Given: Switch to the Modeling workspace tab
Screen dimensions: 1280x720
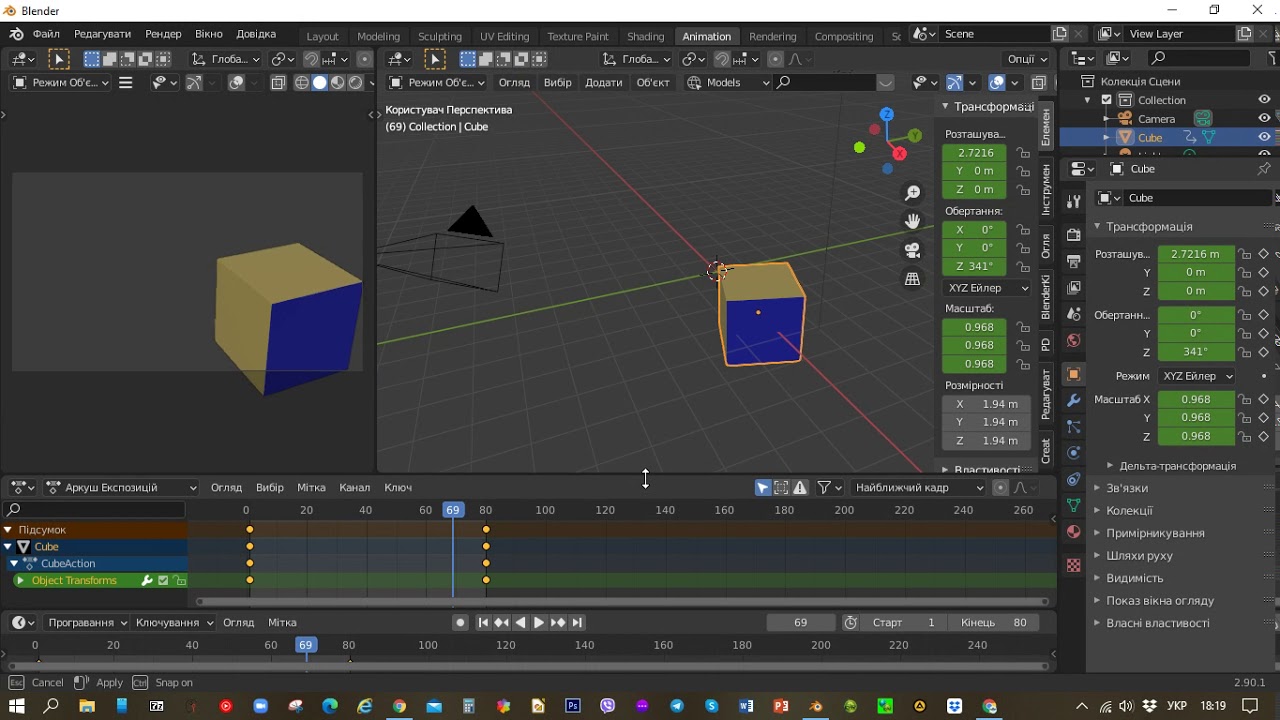Looking at the screenshot, I should pos(378,36).
